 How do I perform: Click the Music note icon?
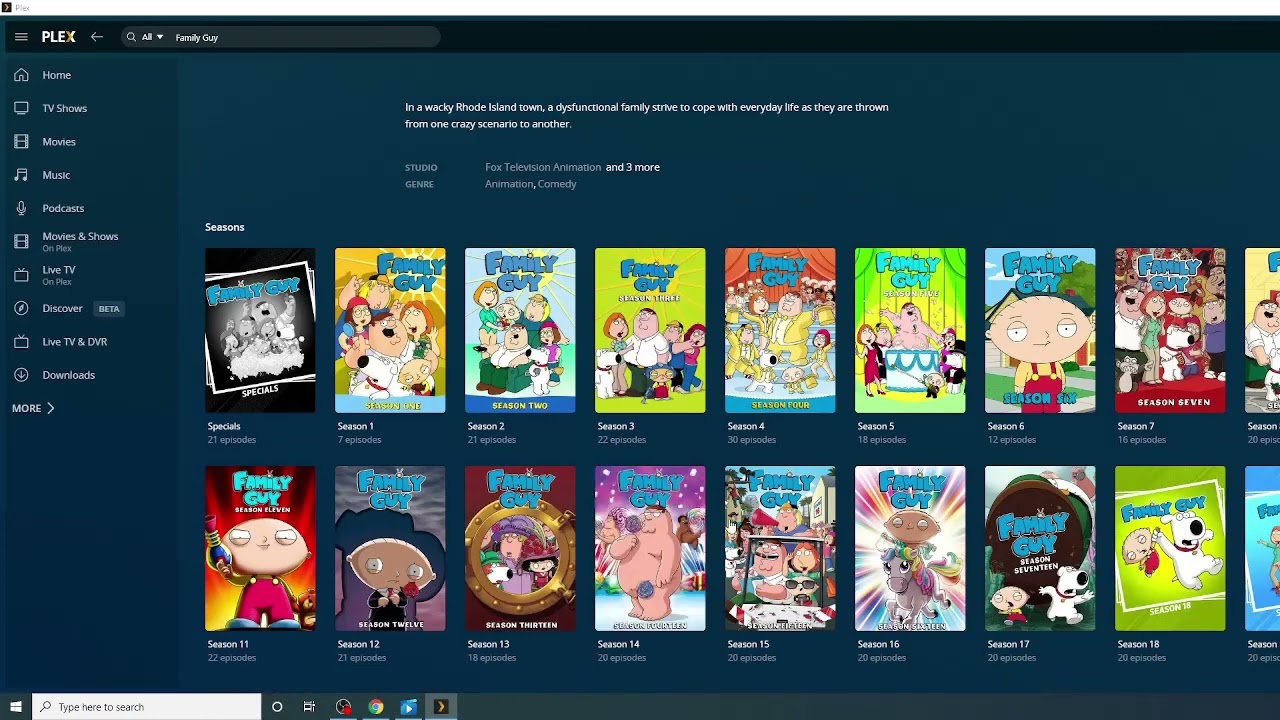pos(21,175)
